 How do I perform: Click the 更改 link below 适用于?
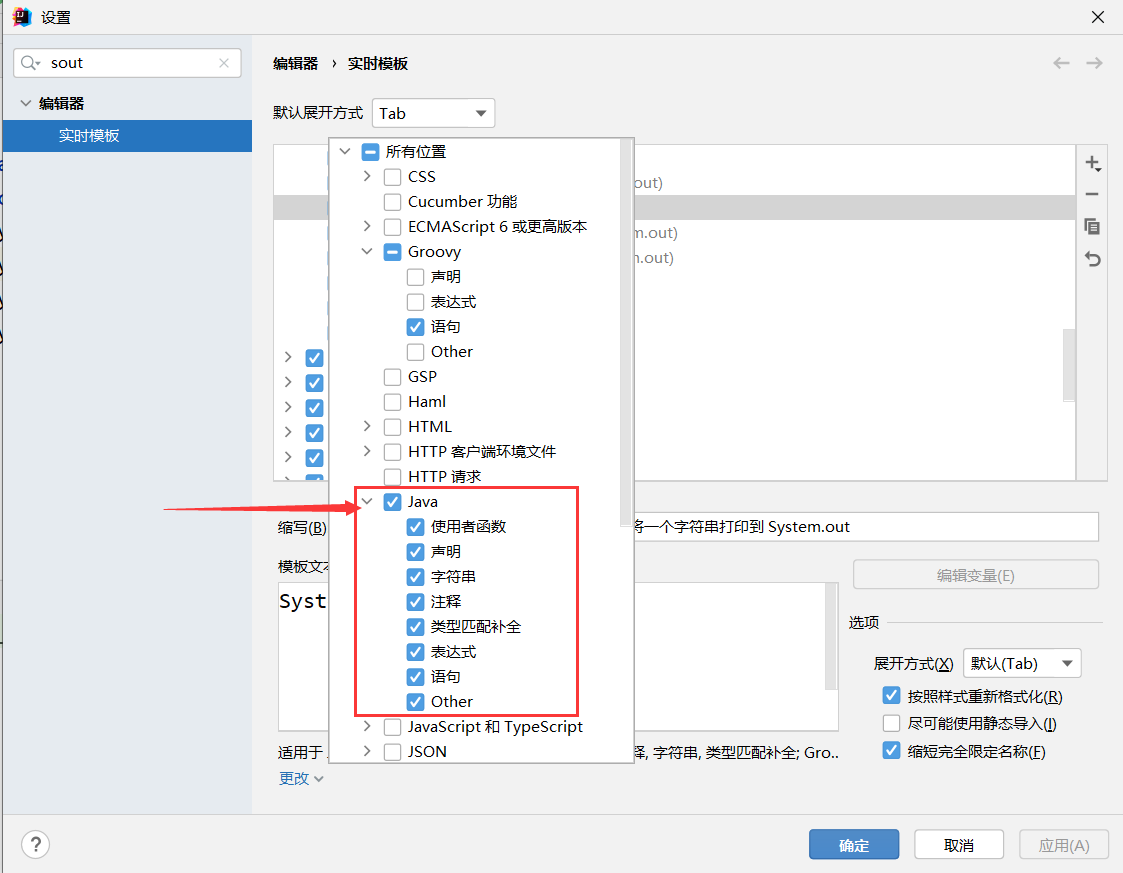(295, 778)
